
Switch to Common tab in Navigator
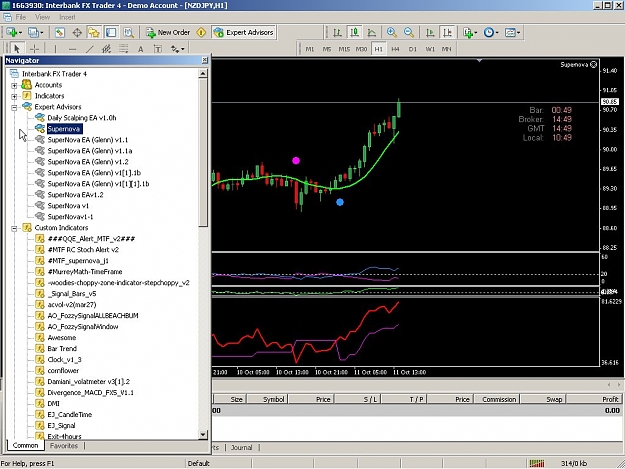tap(25, 445)
